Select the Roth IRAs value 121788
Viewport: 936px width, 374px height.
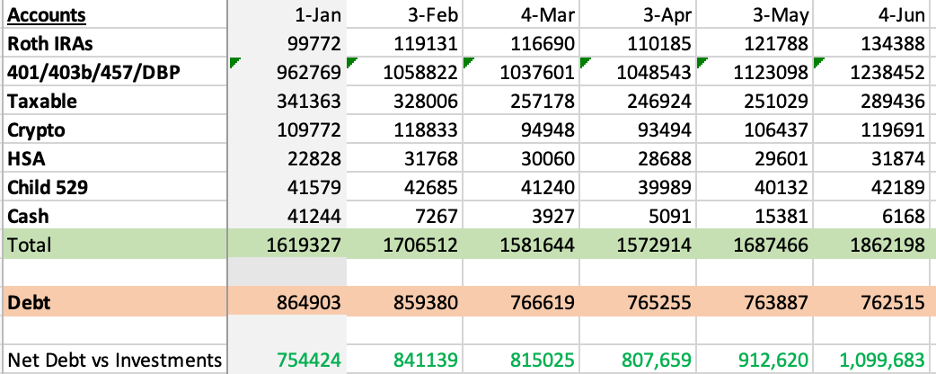tap(754, 43)
